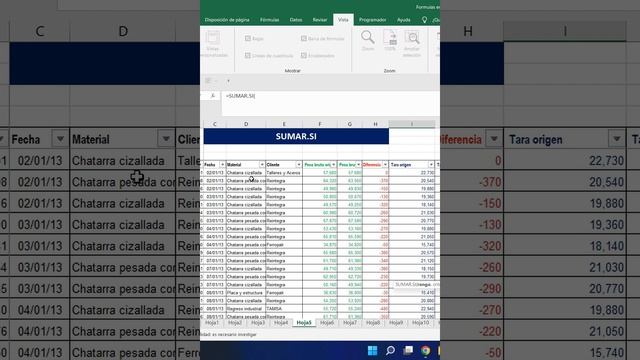Click the insert function fx icon
Screen dimensions: 640x360
[x=213, y=96]
